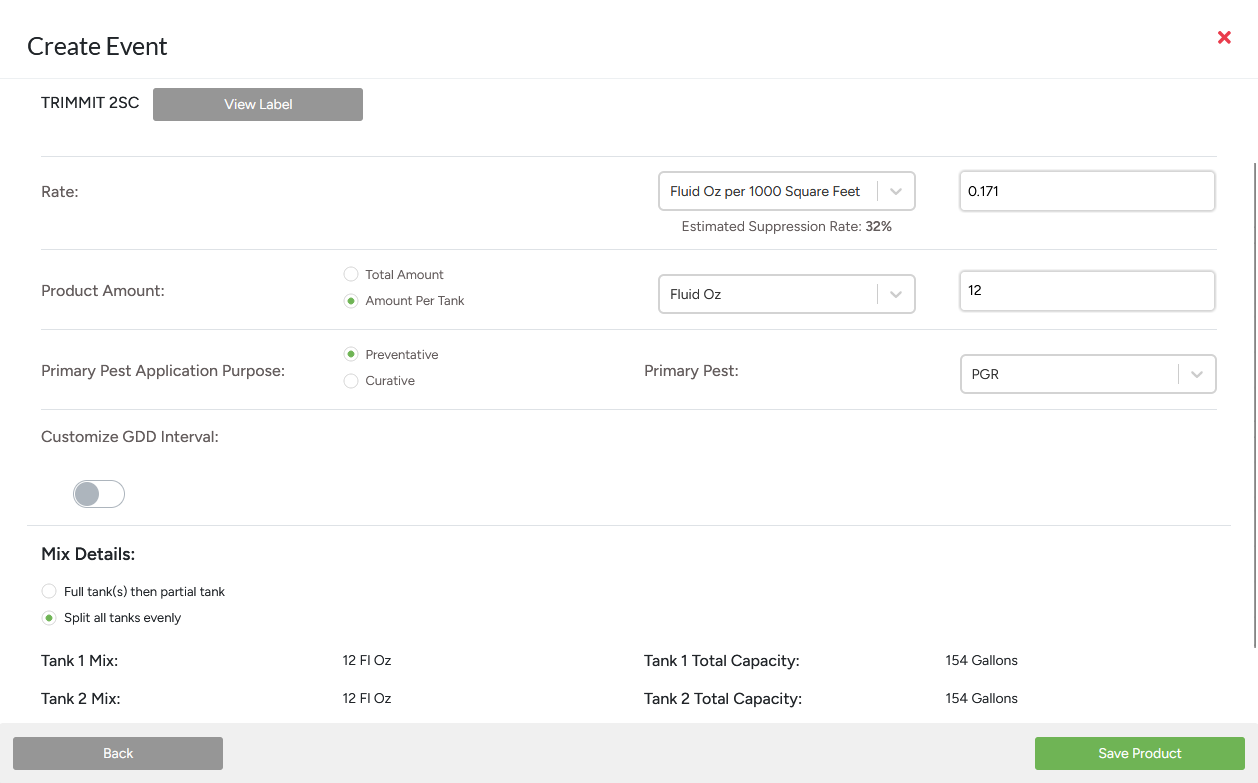The width and height of the screenshot is (1258, 783).
Task: Select Full tank(s) then partial tank
Action: pyautogui.click(x=49, y=592)
